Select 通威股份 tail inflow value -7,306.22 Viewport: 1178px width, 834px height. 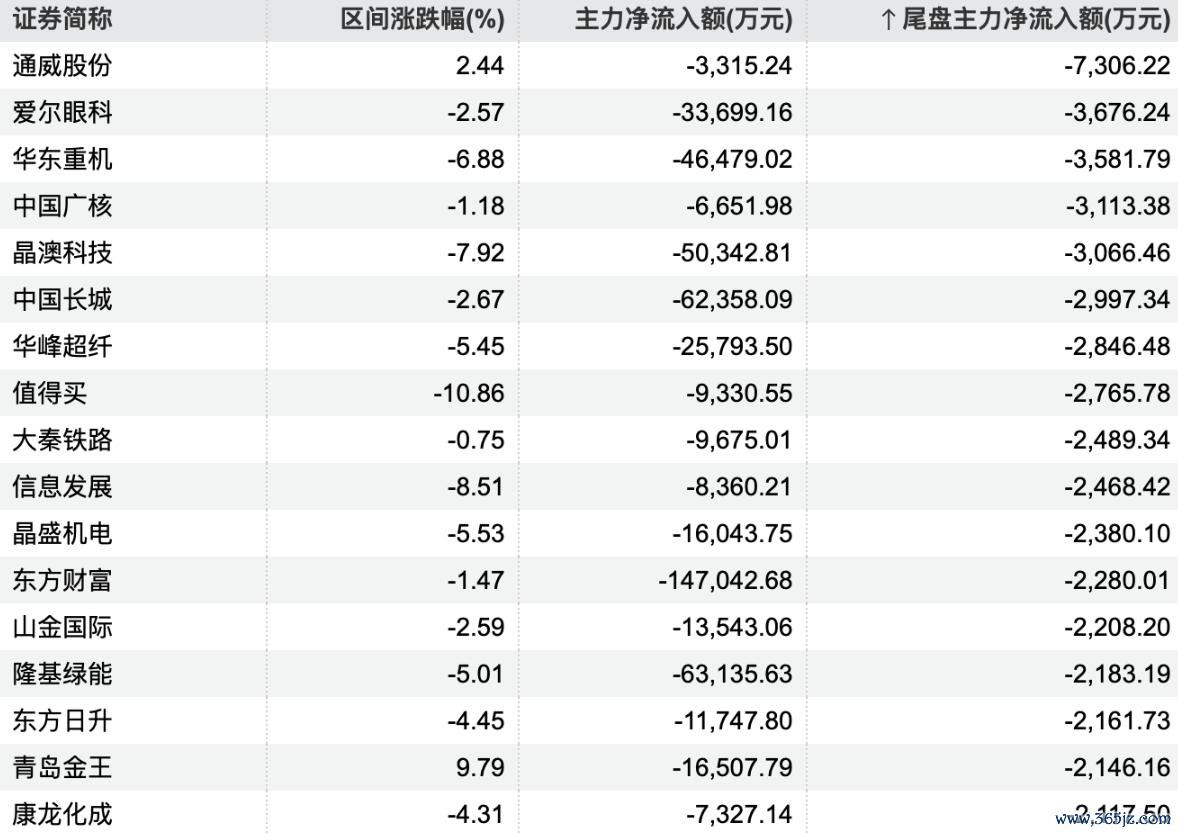1117,66
